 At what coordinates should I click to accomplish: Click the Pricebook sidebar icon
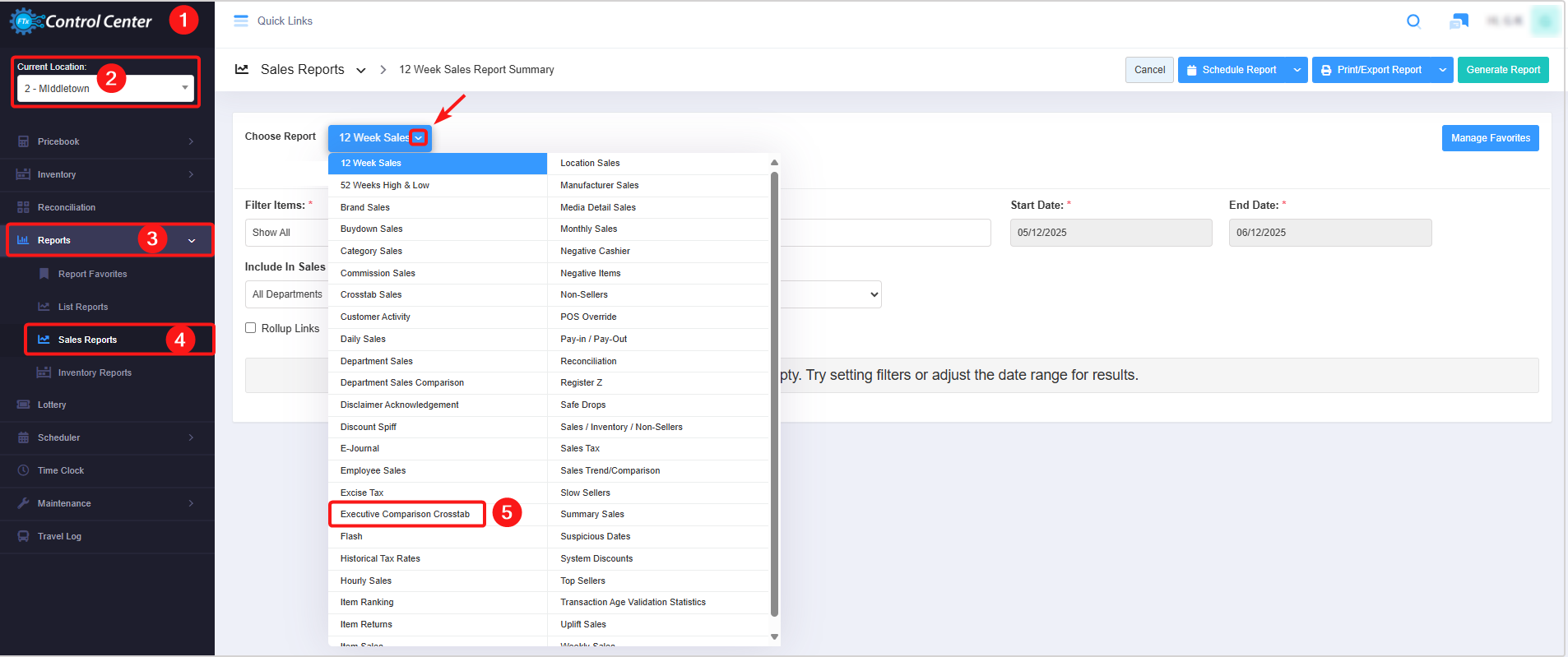tap(23, 141)
